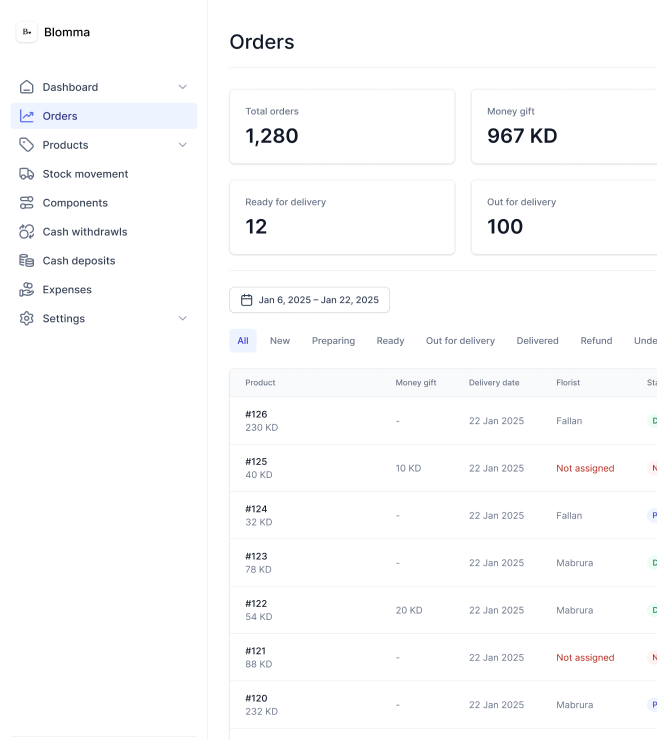Click the Expenses hand icon
This screenshot has height=740, width=657.
tap(27, 290)
